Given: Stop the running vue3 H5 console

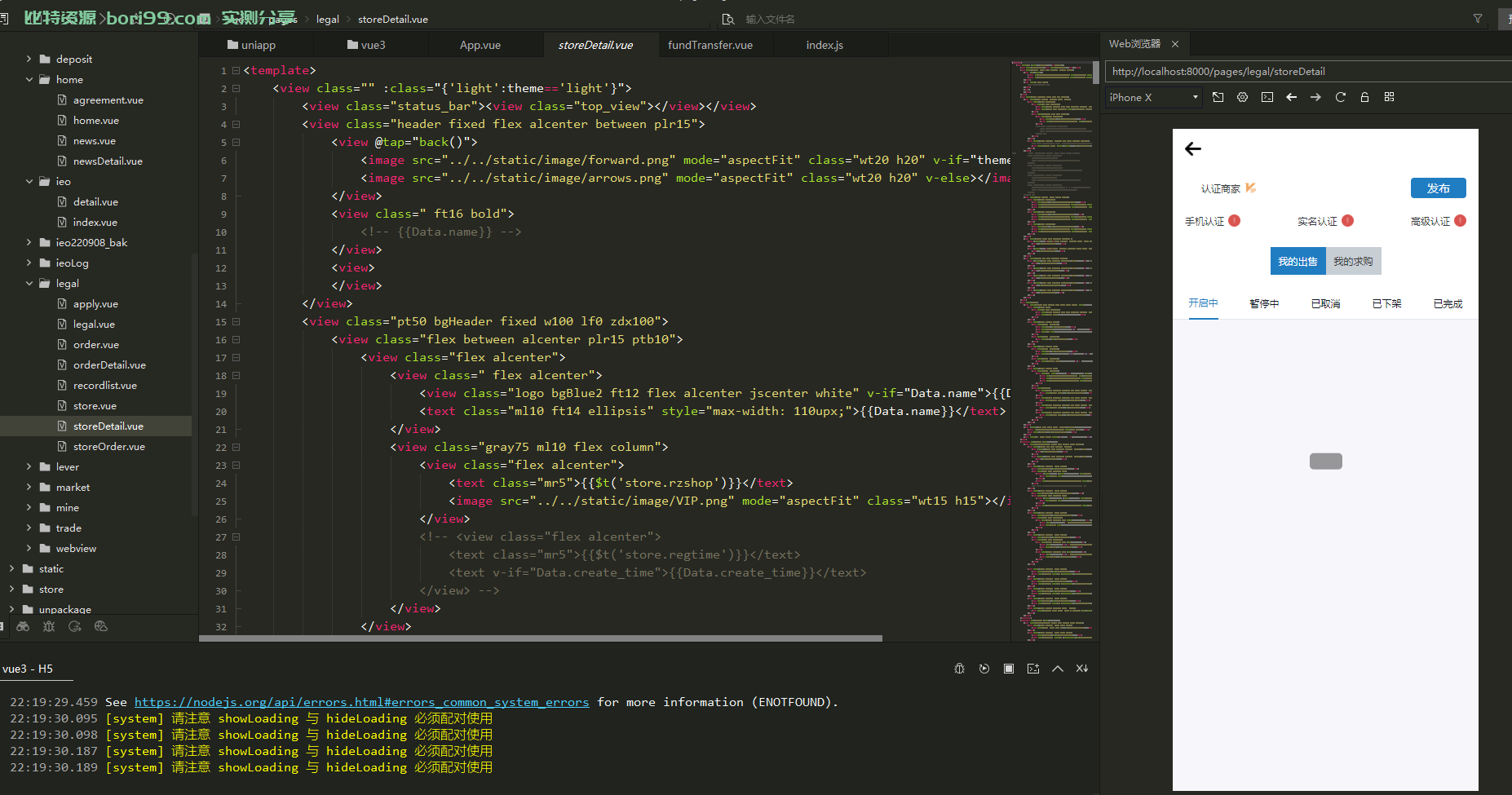Looking at the screenshot, I should [x=1009, y=669].
